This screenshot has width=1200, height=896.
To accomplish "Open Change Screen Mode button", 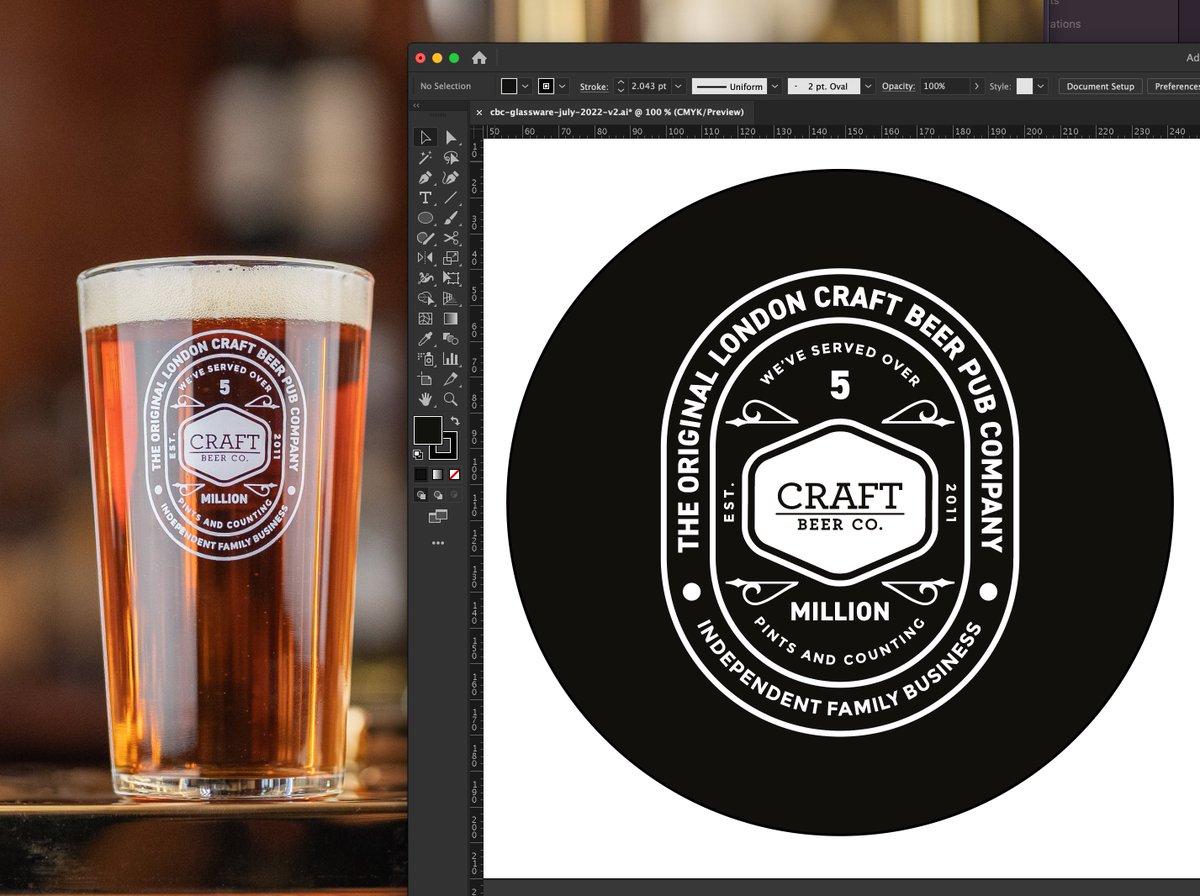I will tap(438, 516).
